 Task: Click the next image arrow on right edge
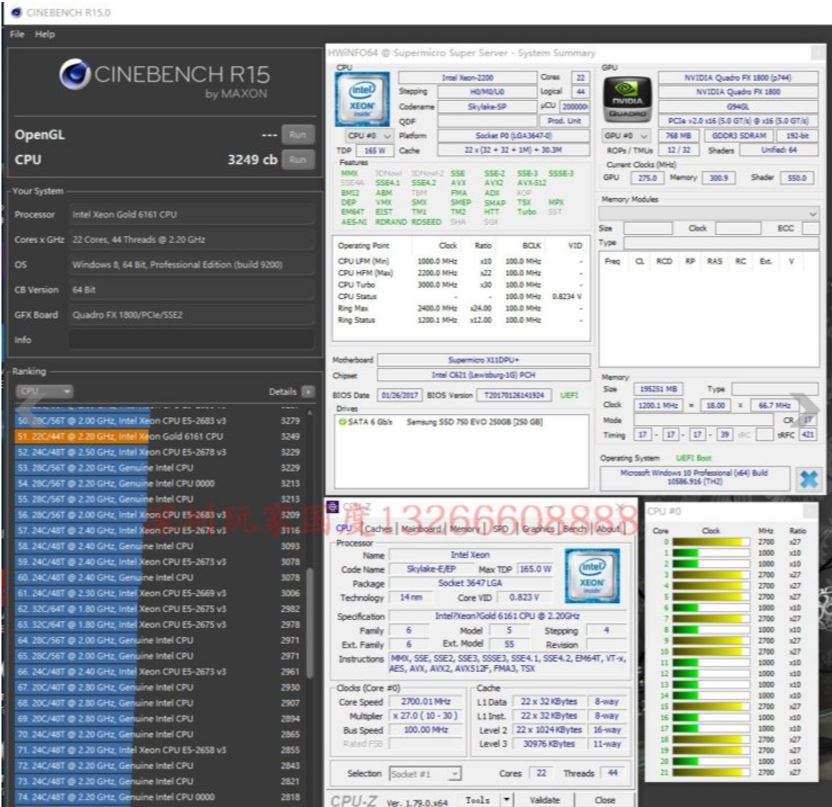click(x=805, y=410)
